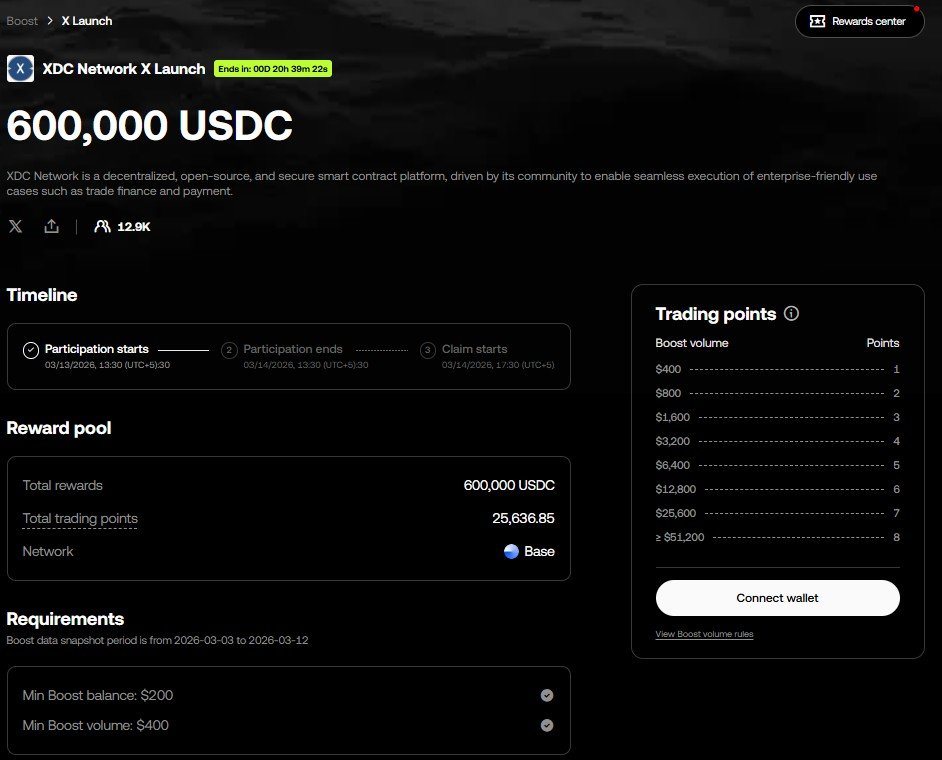Click the Total rewards 600,000 USDC value

click(509, 485)
